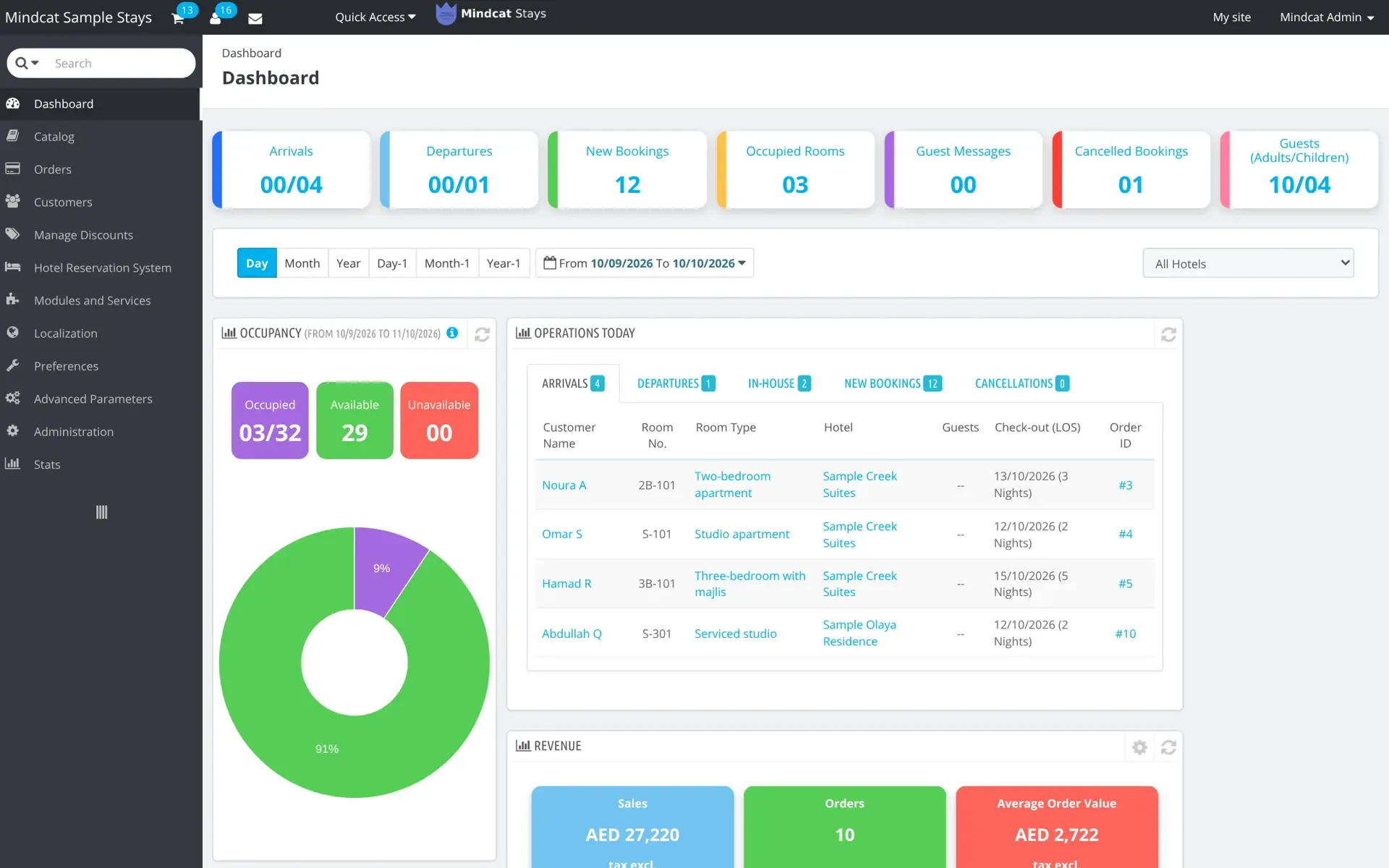The height and width of the screenshot is (868, 1389).
Task: Select the Year period toggle
Action: (x=348, y=263)
